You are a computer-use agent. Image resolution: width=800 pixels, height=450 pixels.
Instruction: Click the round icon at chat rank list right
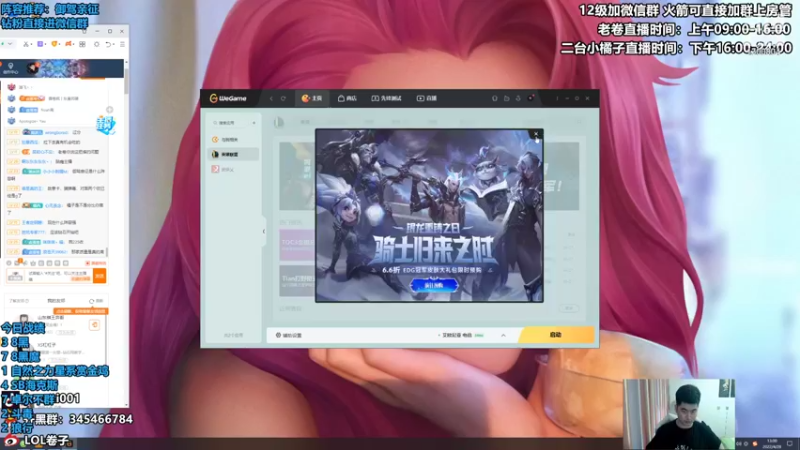[109, 110]
